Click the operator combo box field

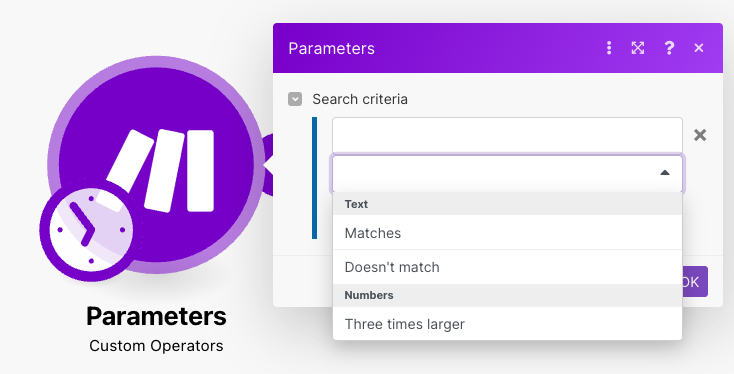[507, 173]
